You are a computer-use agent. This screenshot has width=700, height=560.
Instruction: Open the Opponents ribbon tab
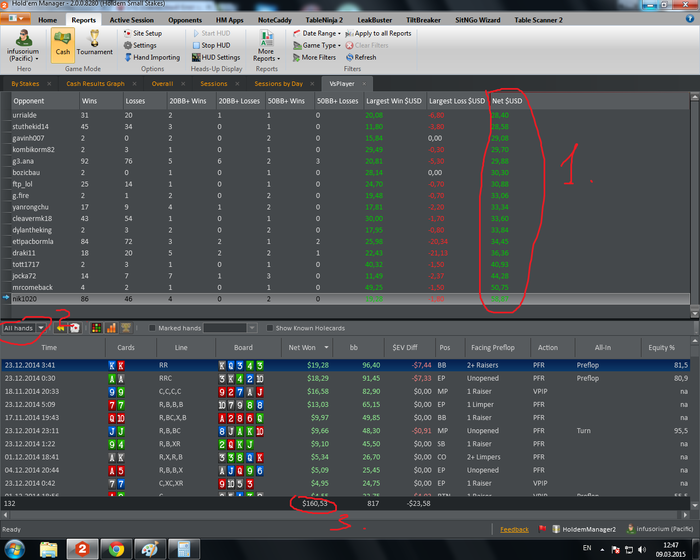pyautogui.click(x=185, y=20)
